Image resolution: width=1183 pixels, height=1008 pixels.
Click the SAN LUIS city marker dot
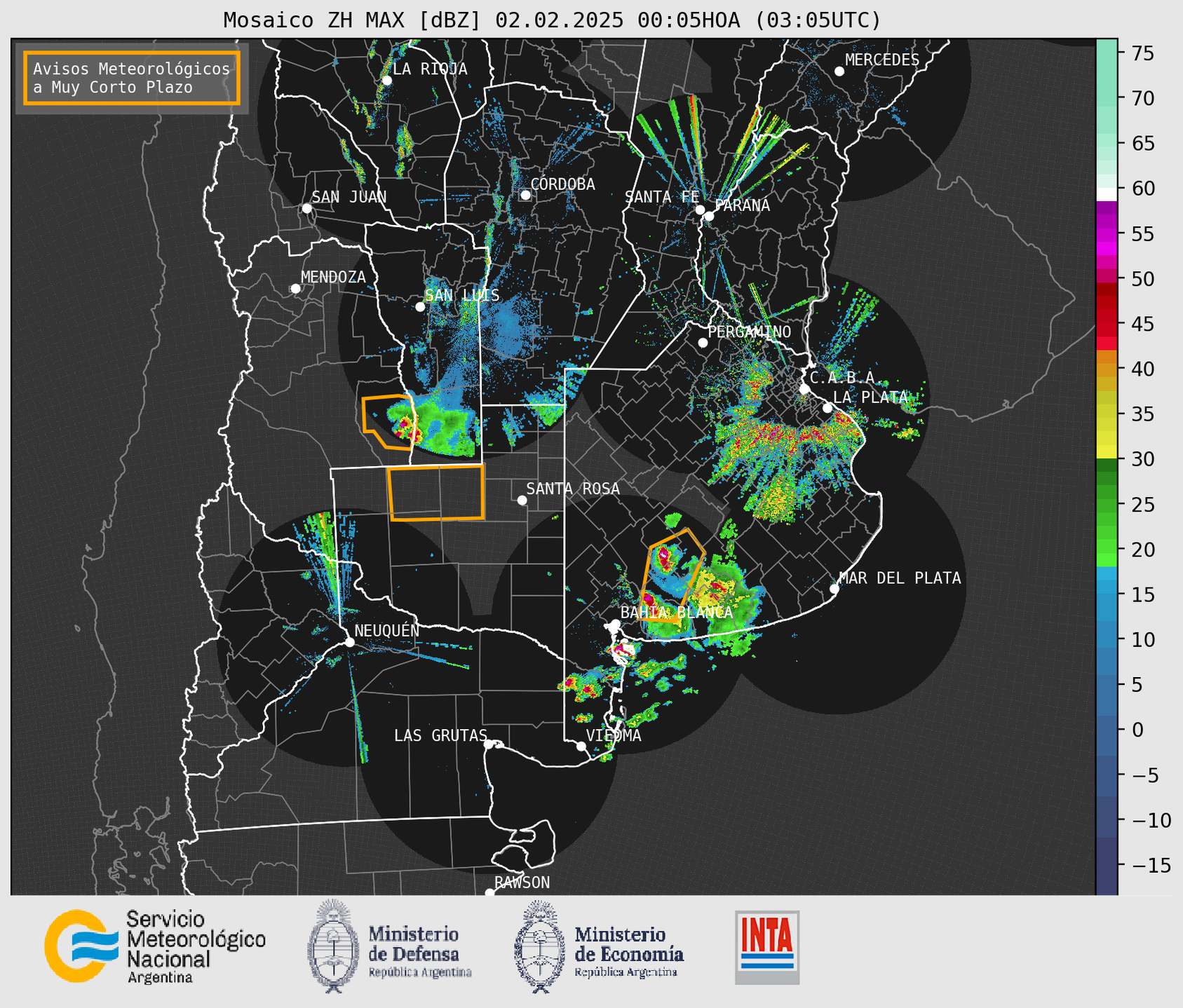click(420, 307)
